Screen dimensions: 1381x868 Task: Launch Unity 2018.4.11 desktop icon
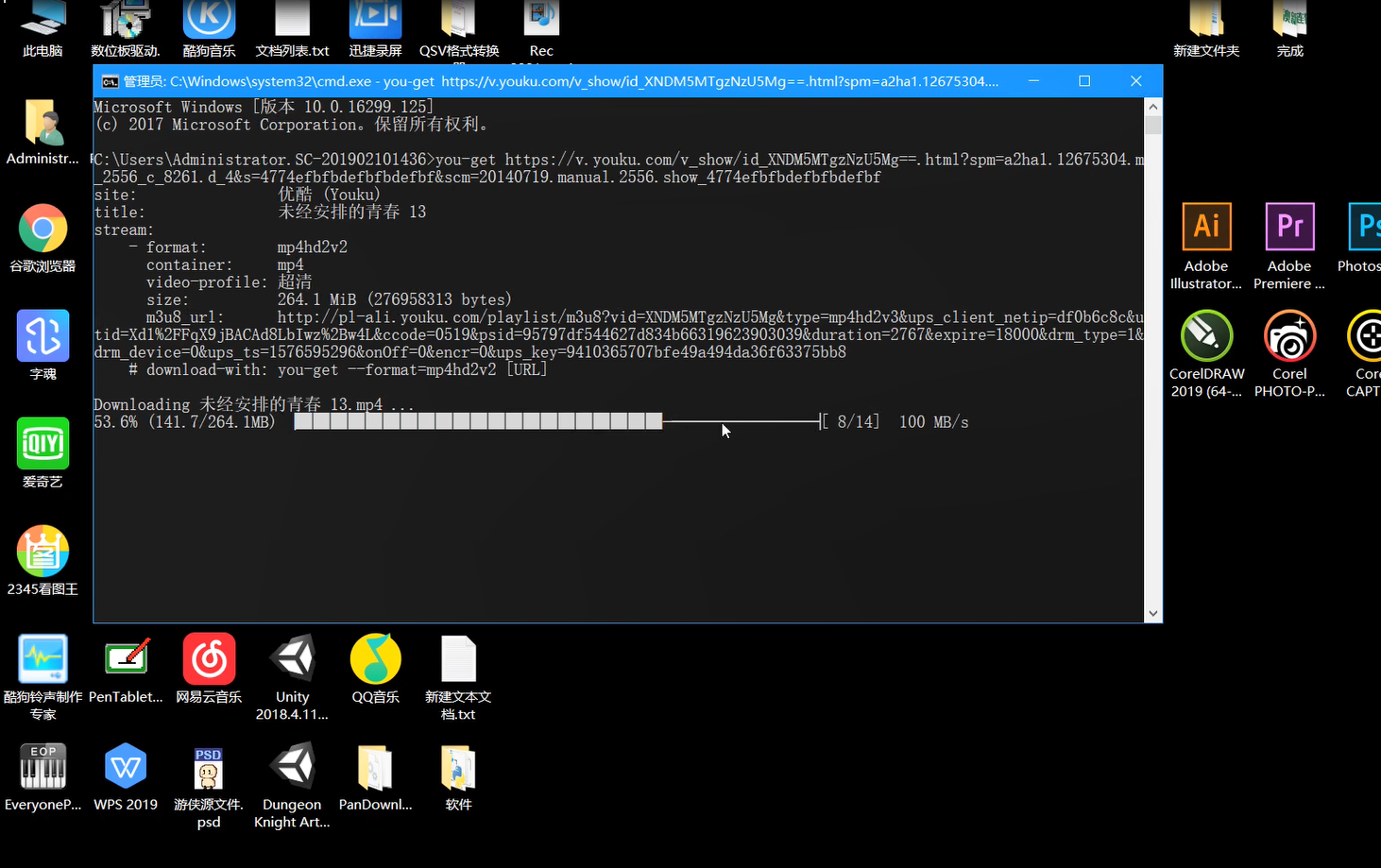tap(292, 676)
